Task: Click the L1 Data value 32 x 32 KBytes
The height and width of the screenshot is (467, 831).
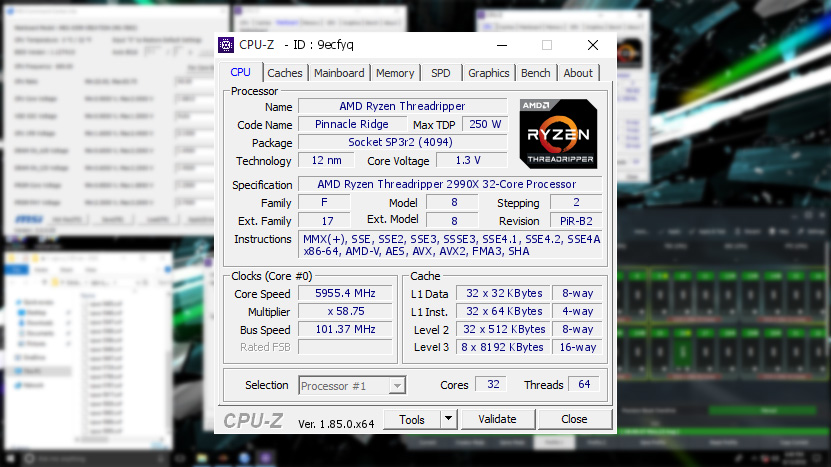Action: (x=504, y=293)
